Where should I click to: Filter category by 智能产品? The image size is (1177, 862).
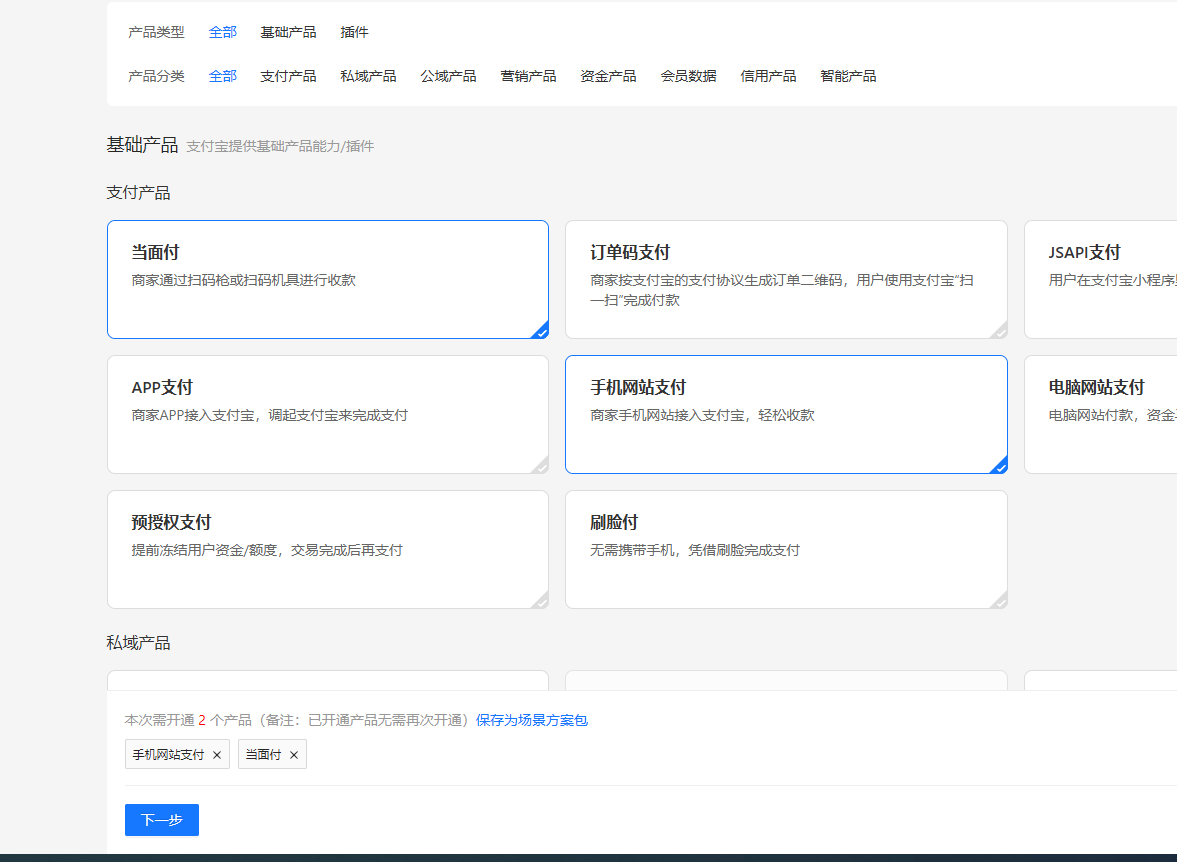tap(848, 76)
